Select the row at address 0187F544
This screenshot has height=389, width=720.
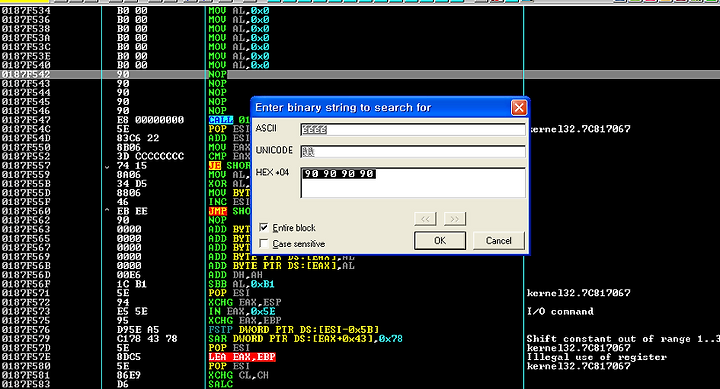point(360,92)
